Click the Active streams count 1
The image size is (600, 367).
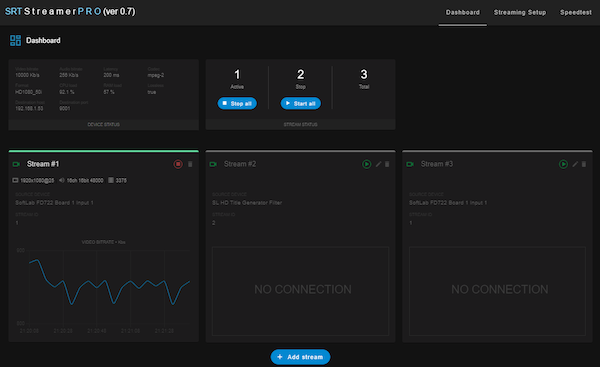tap(237, 74)
